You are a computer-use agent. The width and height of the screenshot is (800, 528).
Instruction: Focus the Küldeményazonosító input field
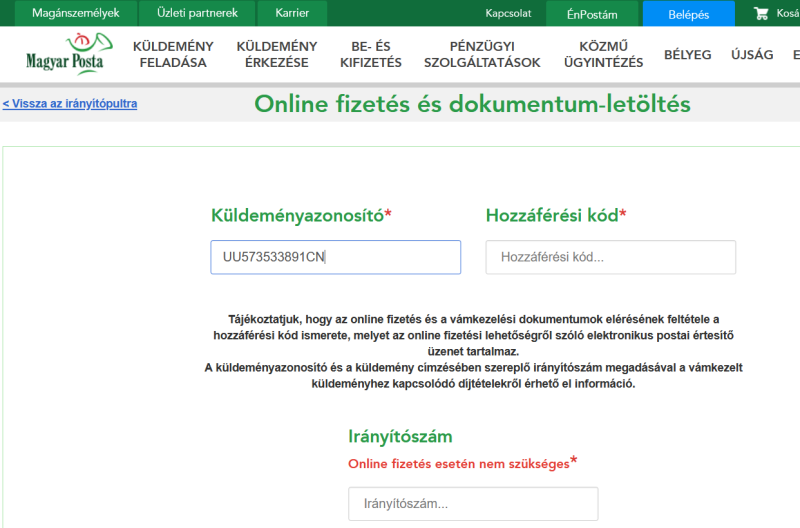pyautogui.click(x=336, y=257)
